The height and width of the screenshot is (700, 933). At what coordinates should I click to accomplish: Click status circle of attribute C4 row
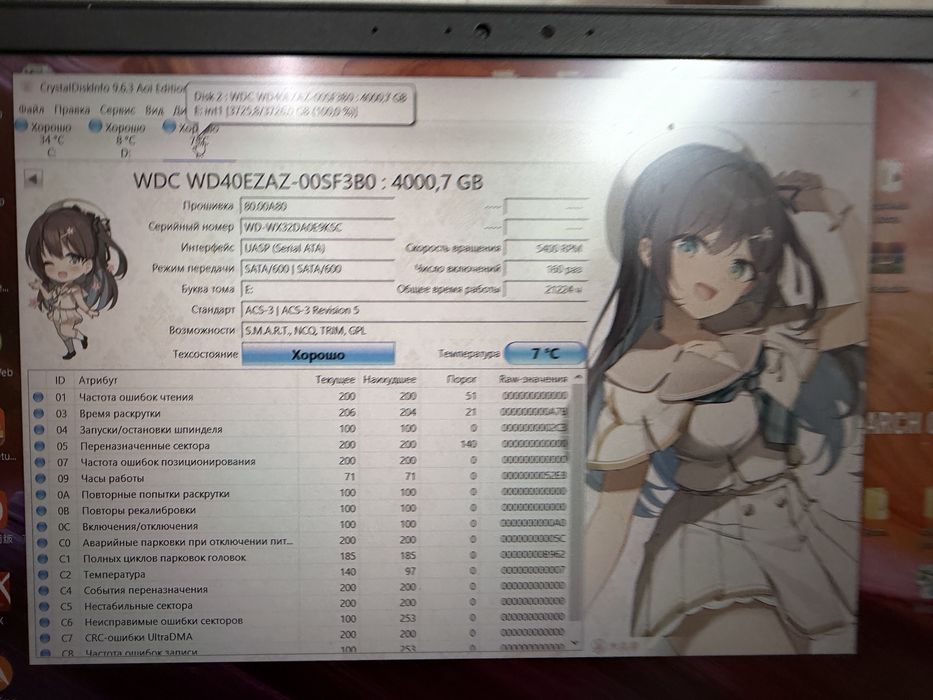tap(44, 590)
